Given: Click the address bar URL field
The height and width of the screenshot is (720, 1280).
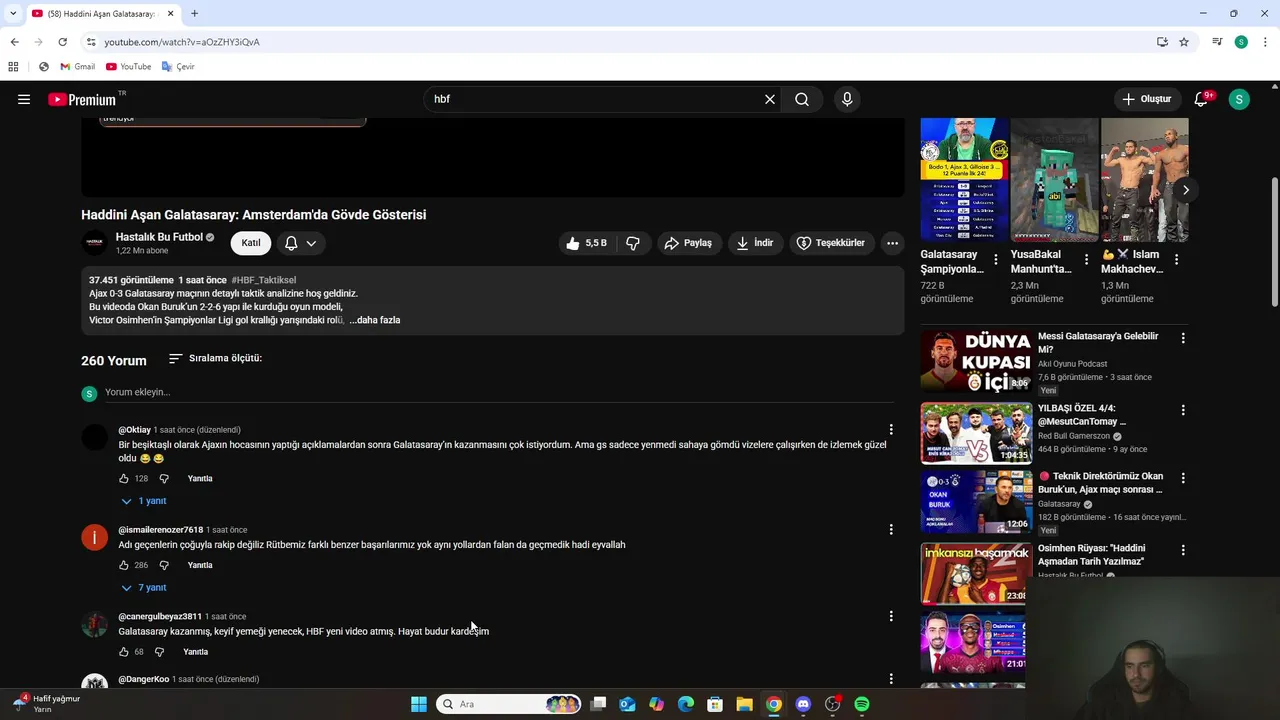Looking at the screenshot, I should pyautogui.click(x=620, y=42).
